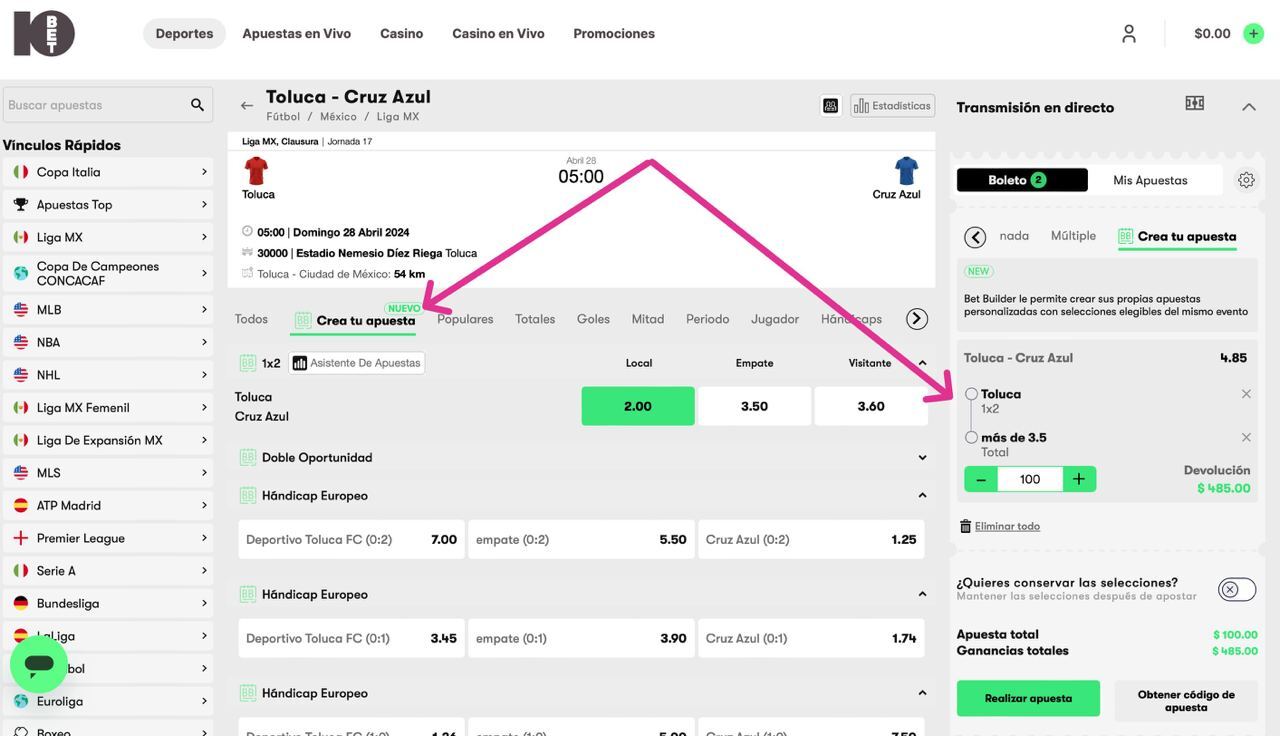Click the Liga MX breadcrumb
Viewport: 1280px width, 736px height.
click(x=398, y=117)
